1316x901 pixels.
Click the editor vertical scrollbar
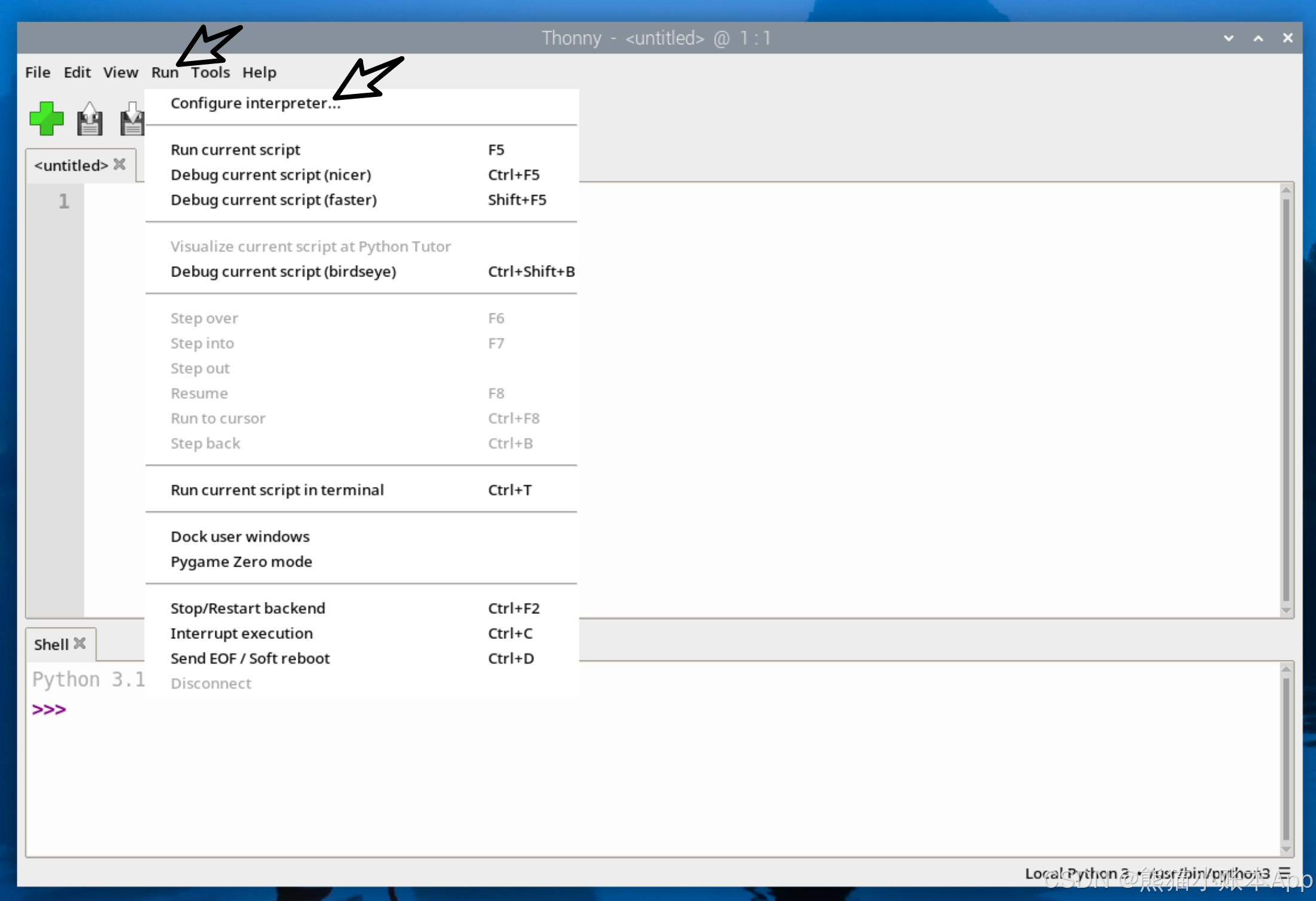[x=1286, y=400]
